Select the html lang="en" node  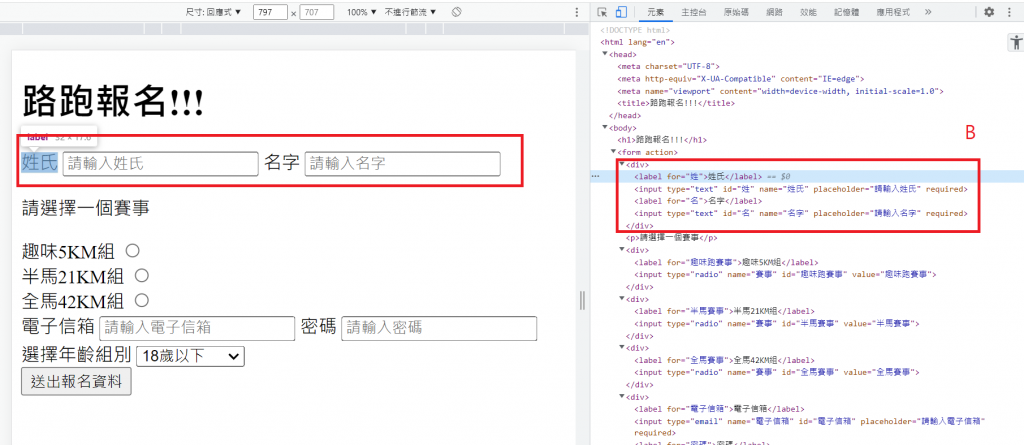pyautogui.click(x=638, y=42)
